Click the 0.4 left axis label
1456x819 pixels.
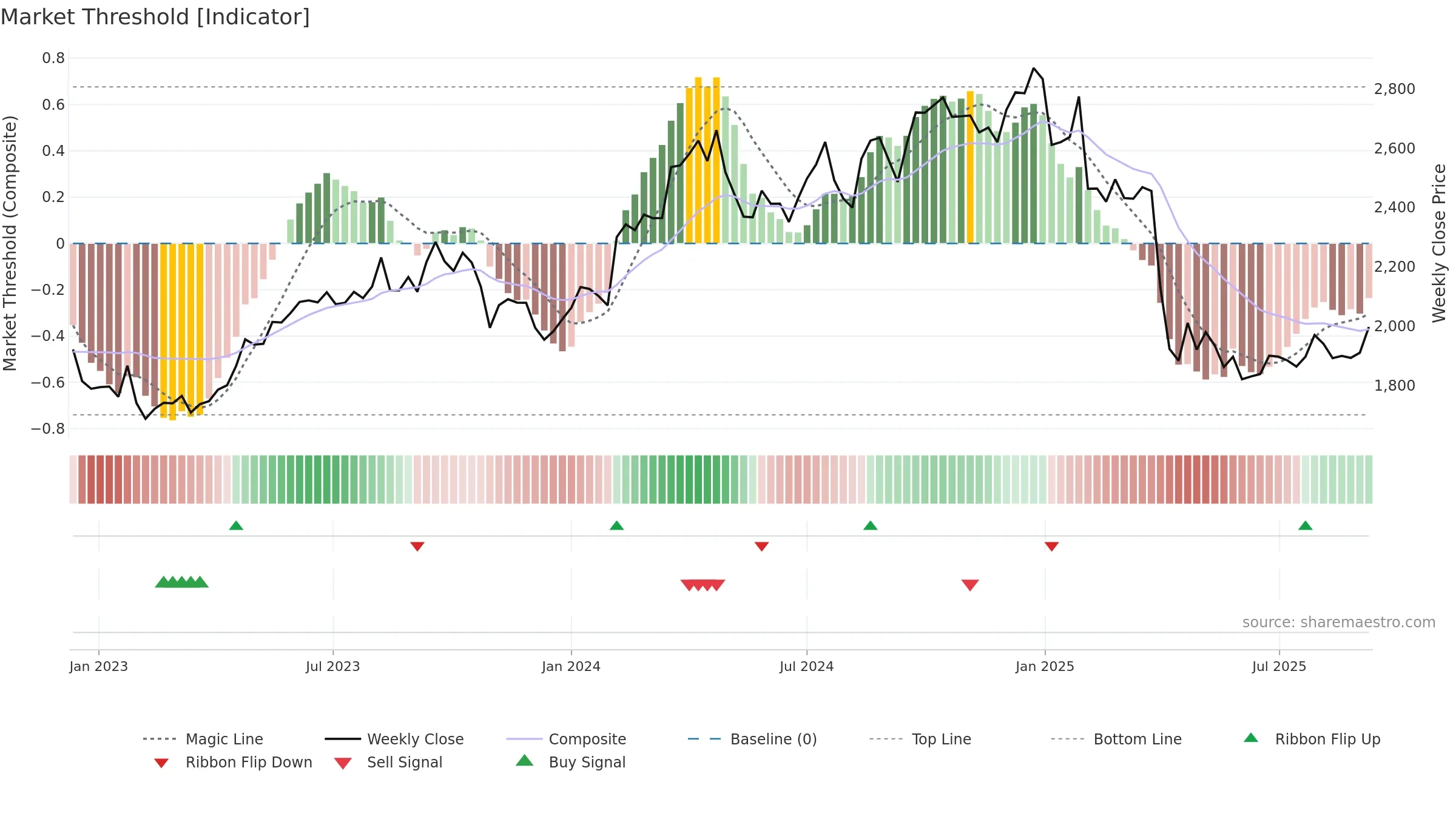click(x=53, y=151)
